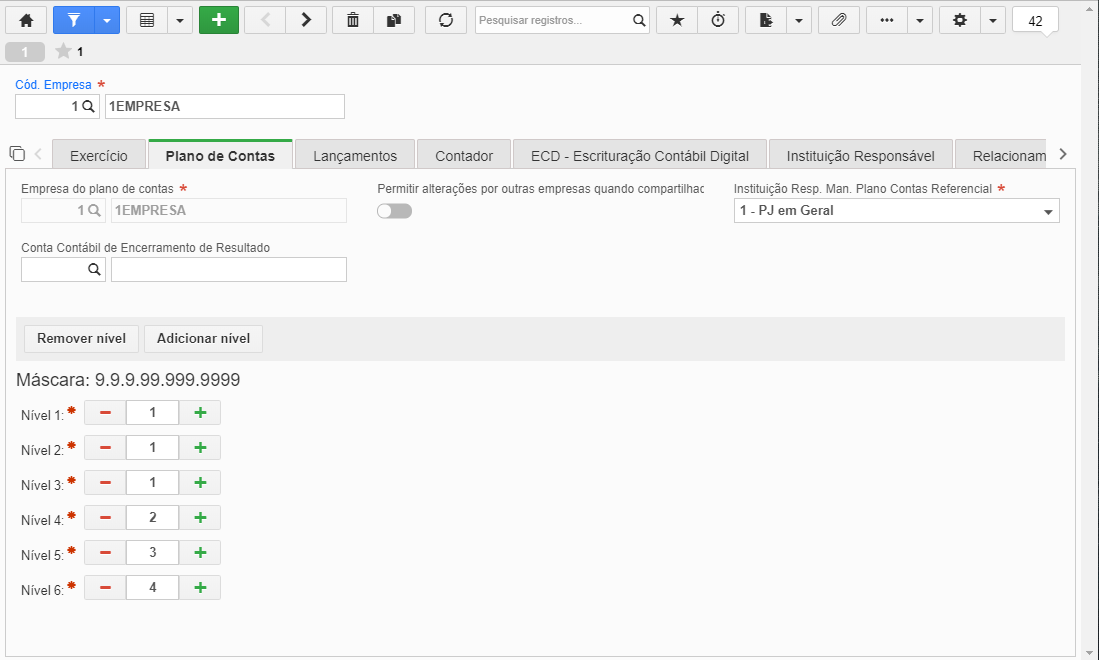
Task: Go to the next record arrow
Action: [306, 20]
